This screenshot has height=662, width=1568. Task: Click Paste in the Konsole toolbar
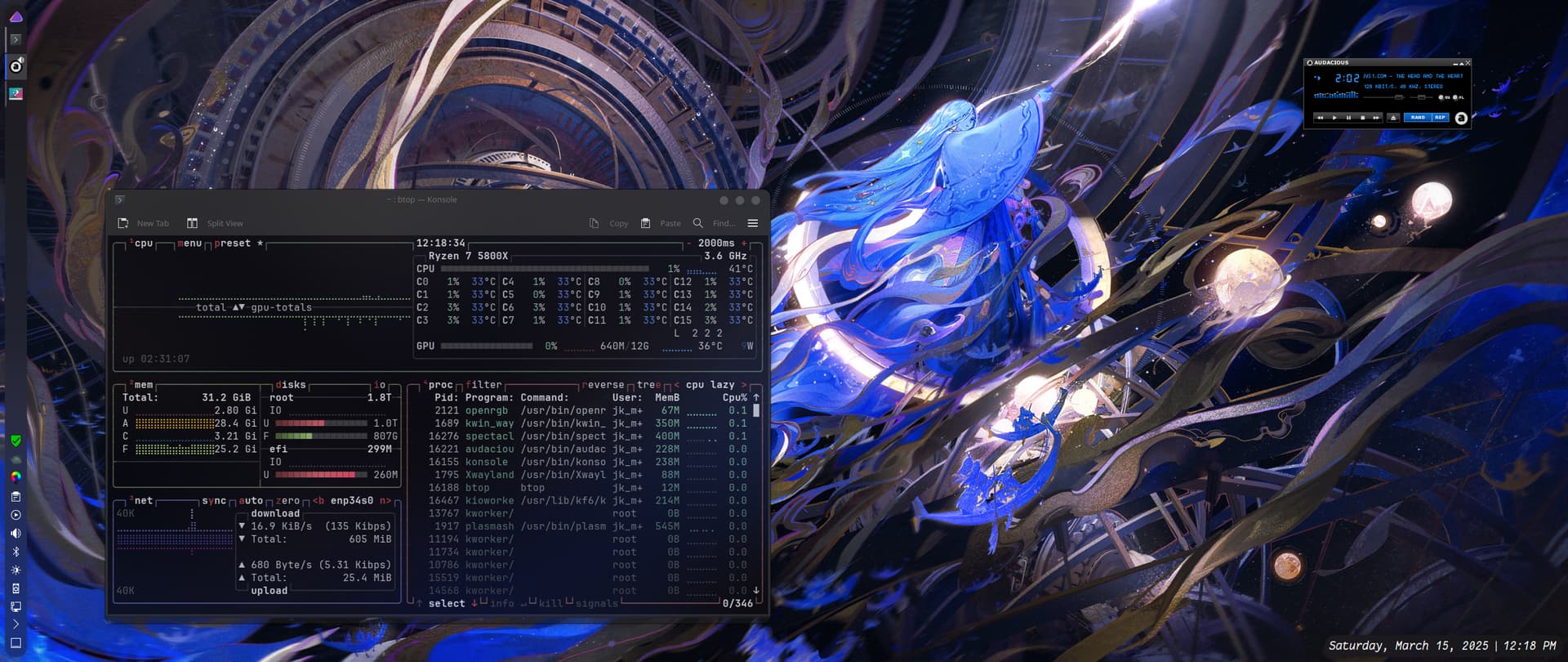pos(661,223)
